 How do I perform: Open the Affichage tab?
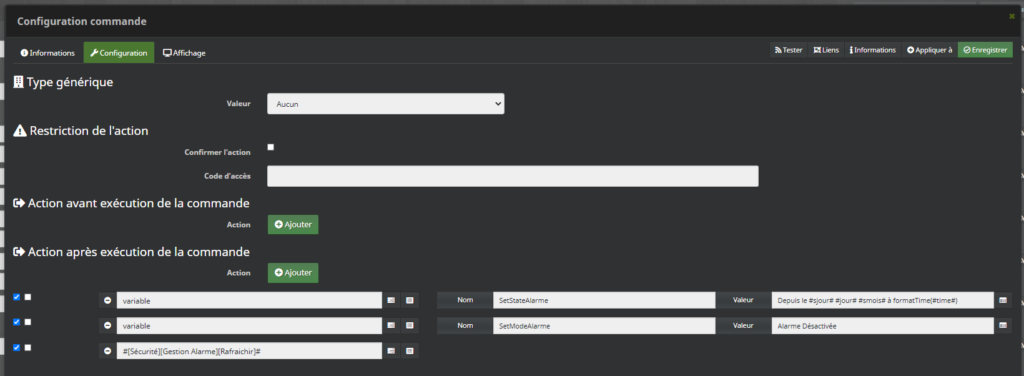click(x=184, y=53)
